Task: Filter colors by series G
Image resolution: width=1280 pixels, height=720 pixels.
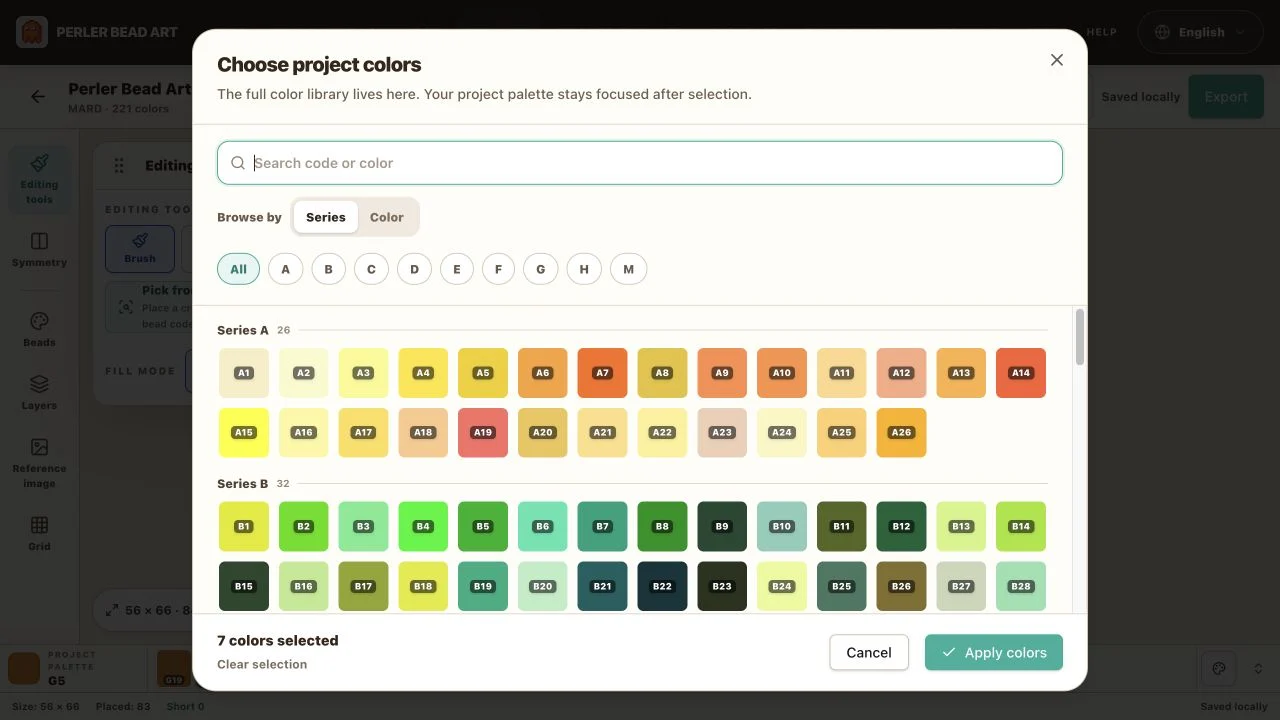Action: (x=541, y=269)
